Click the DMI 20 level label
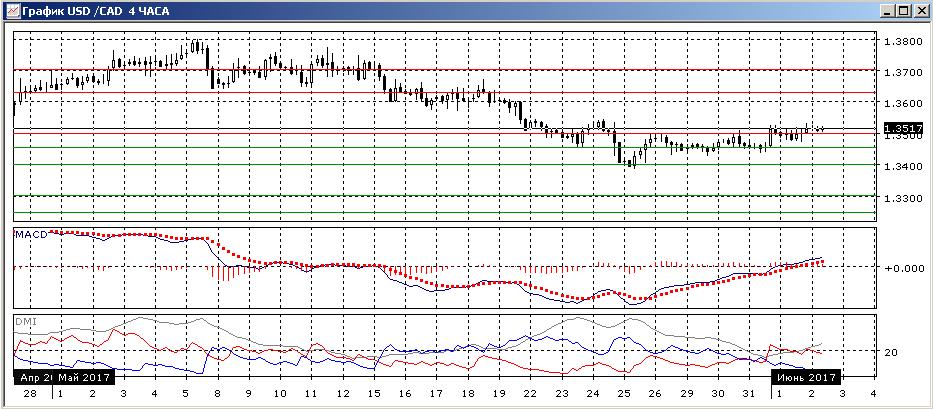The width and height of the screenshot is (933, 409). pyautogui.click(x=893, y=352)
